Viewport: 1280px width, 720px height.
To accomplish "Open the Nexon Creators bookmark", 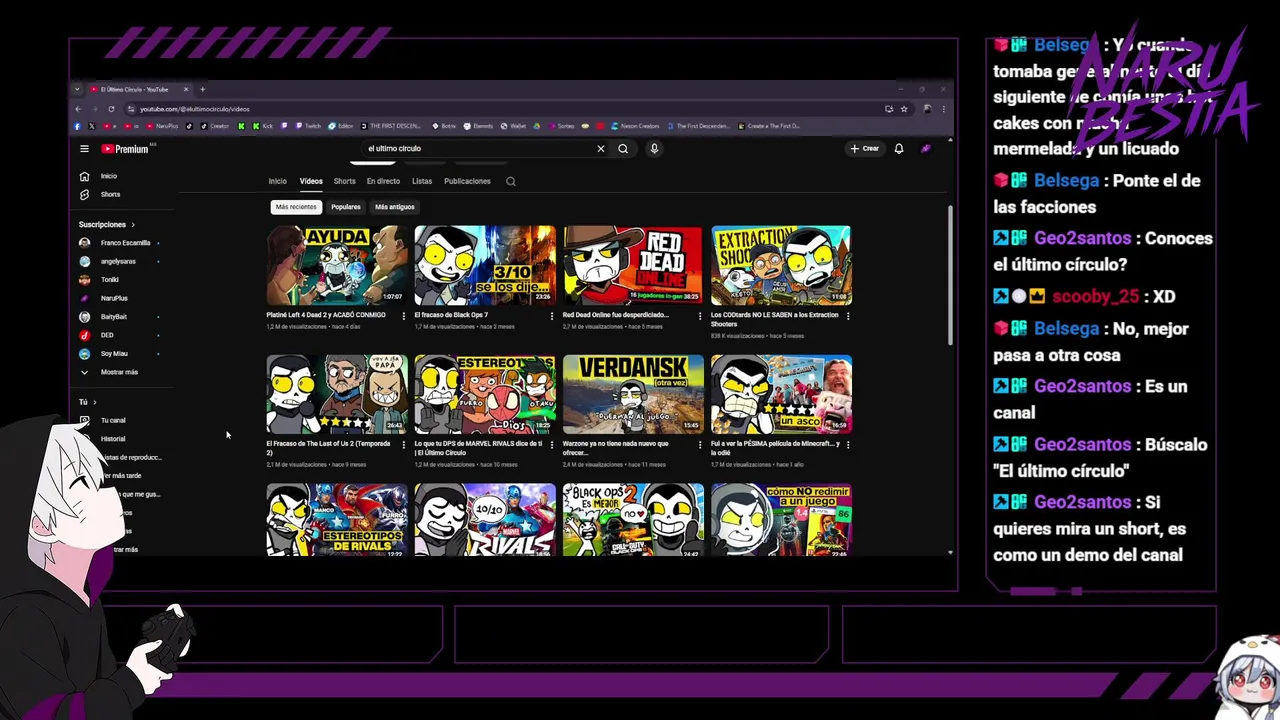I will click(x=635, y=126).
